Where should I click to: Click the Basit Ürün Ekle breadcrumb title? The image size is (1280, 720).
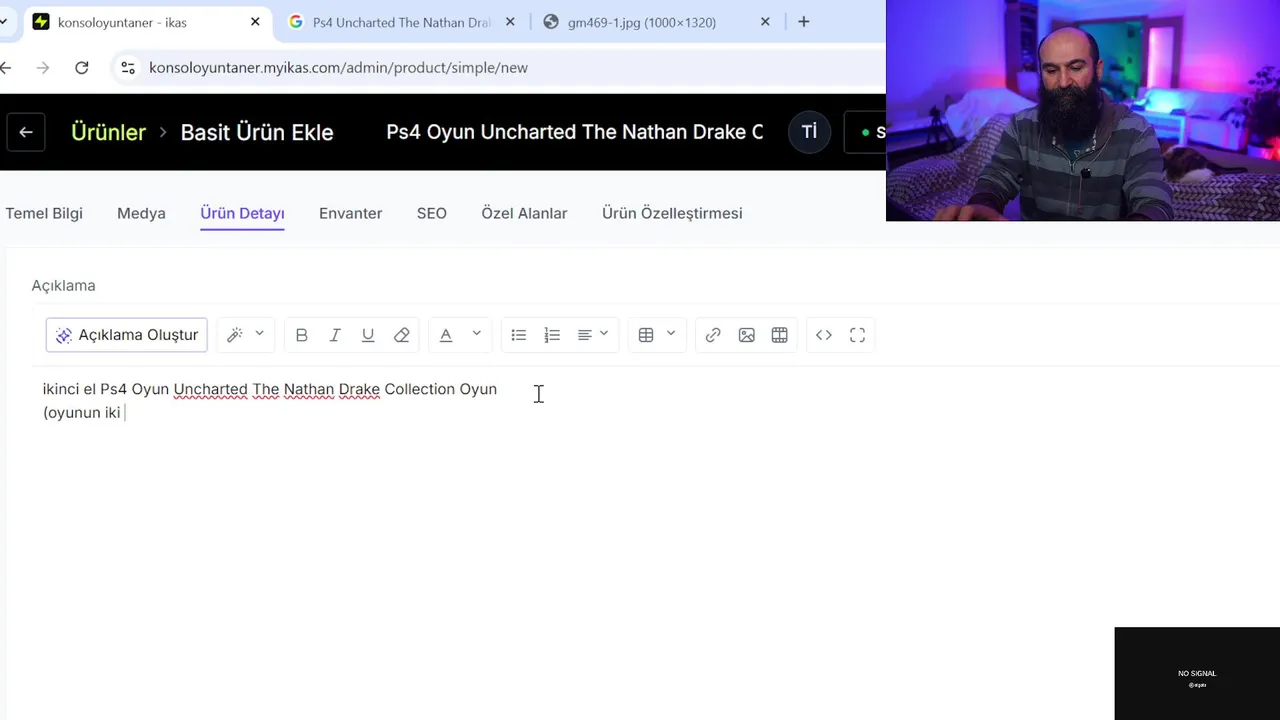257,132
